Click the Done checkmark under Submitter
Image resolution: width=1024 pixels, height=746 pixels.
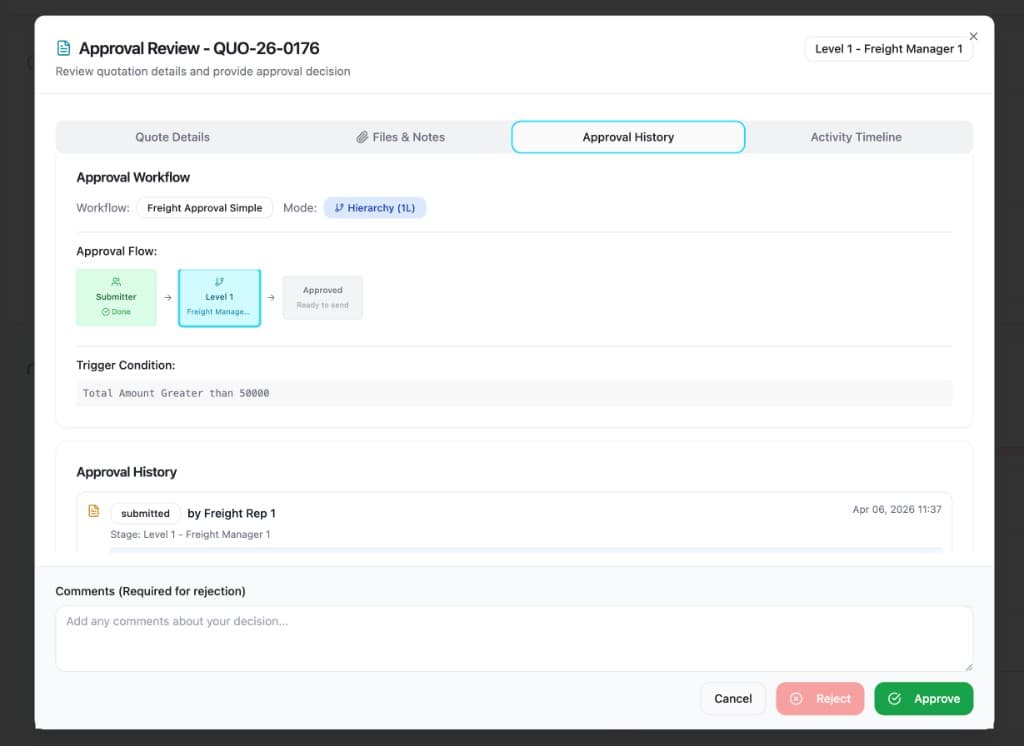coord(105,311)
